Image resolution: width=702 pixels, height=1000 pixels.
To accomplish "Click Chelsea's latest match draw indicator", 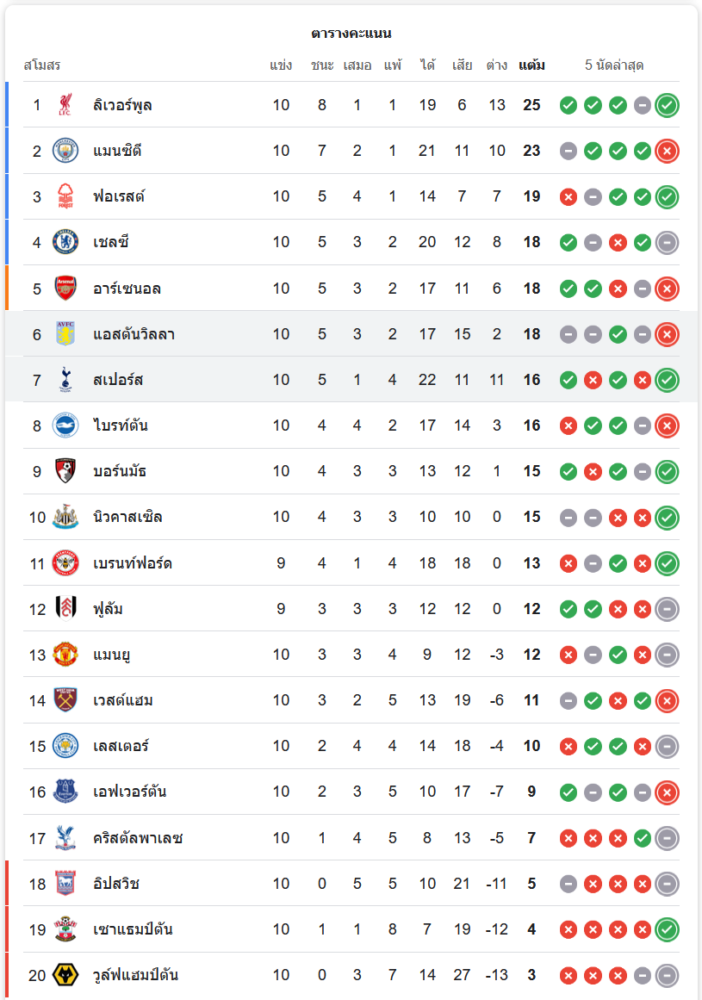I will (x=667, y=242).
